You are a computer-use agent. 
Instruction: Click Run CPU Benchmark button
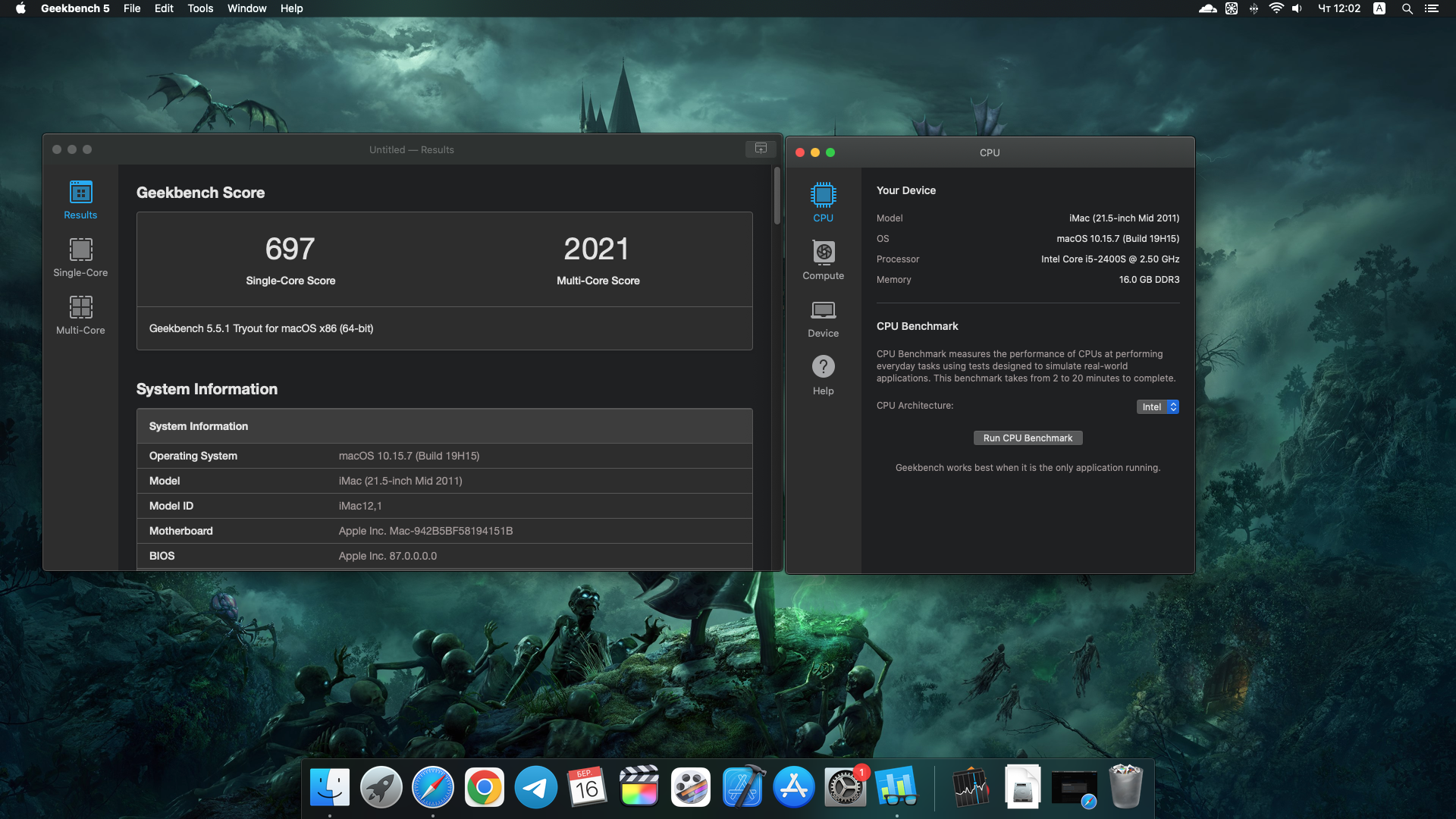coord(1028,438)
